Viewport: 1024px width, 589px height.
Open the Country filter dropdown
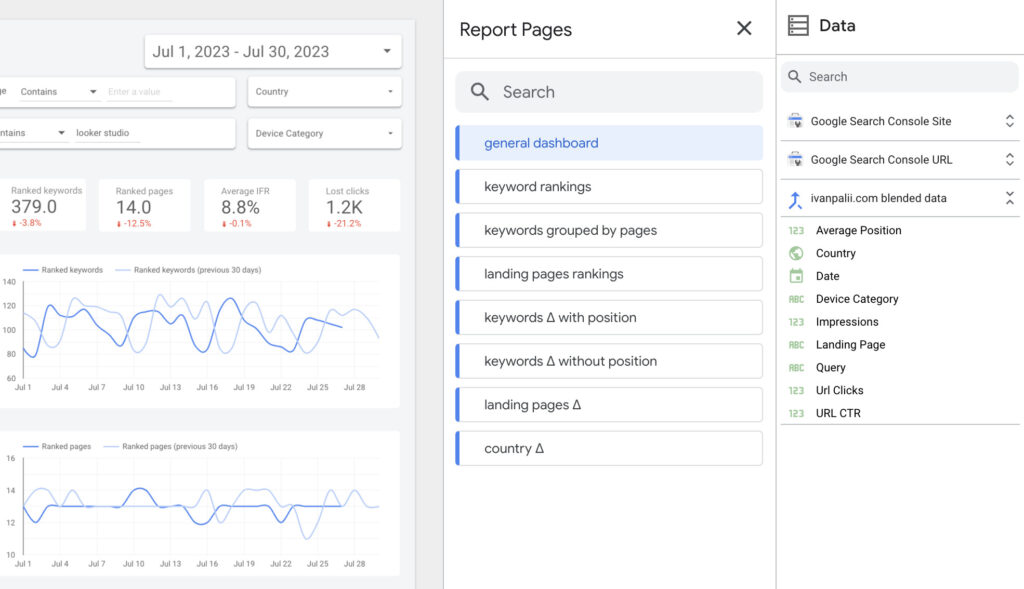pos(325,91)
